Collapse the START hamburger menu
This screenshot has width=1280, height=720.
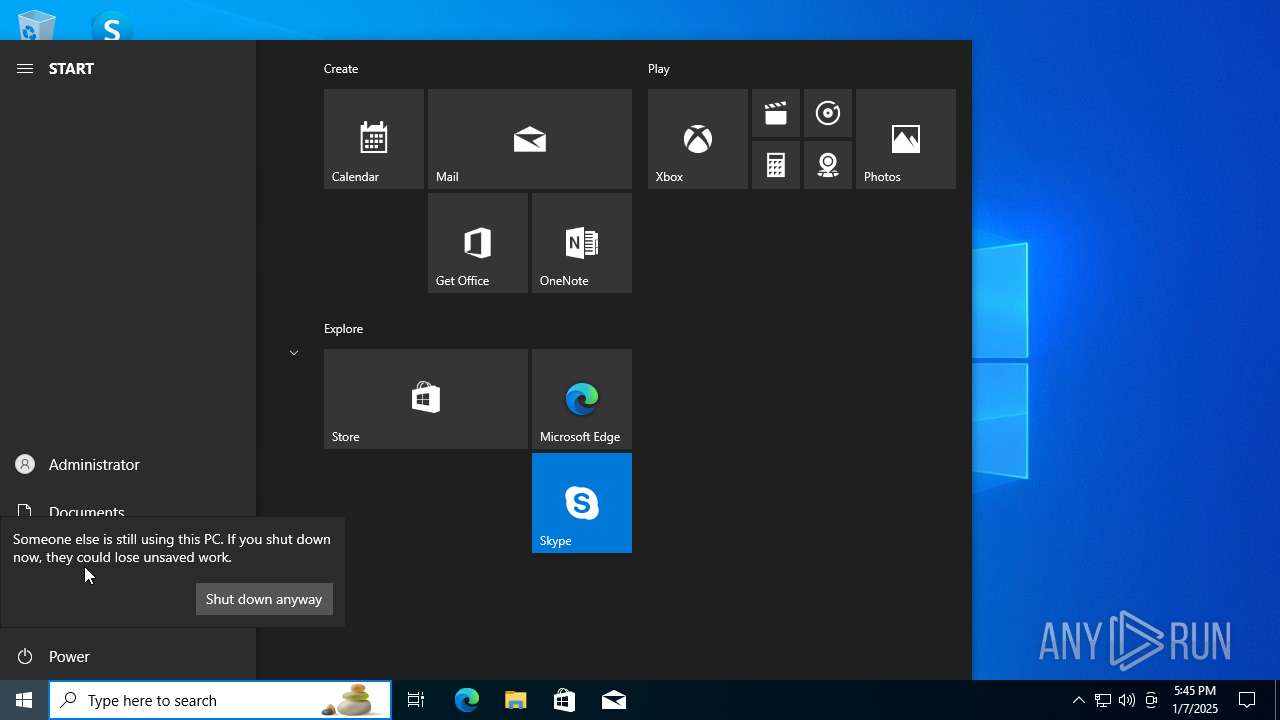click(x=25, y=68)
